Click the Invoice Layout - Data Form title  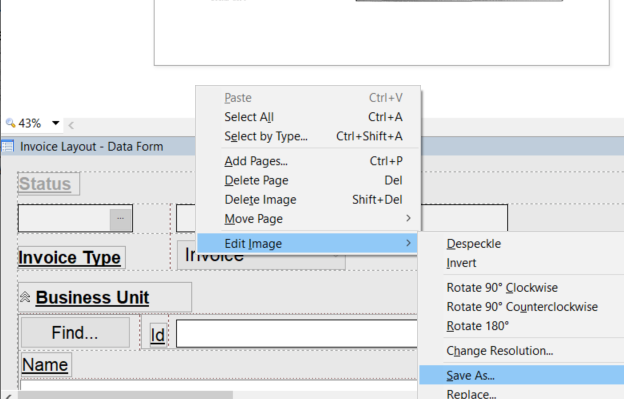coord(92,147)
